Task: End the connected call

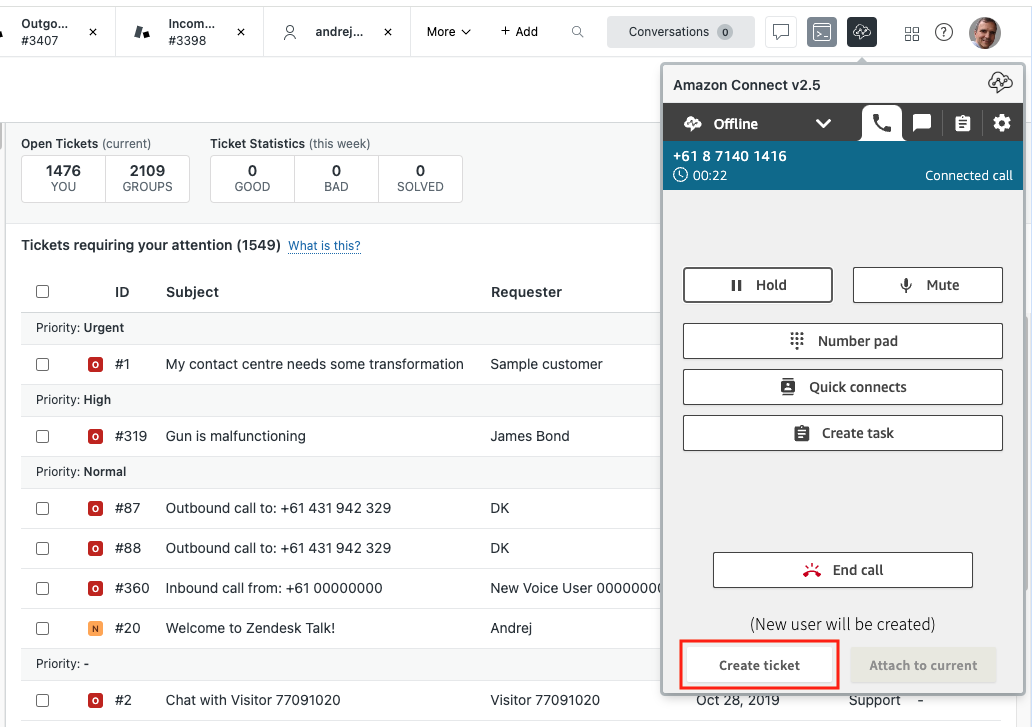Action: tap(842, 570)
